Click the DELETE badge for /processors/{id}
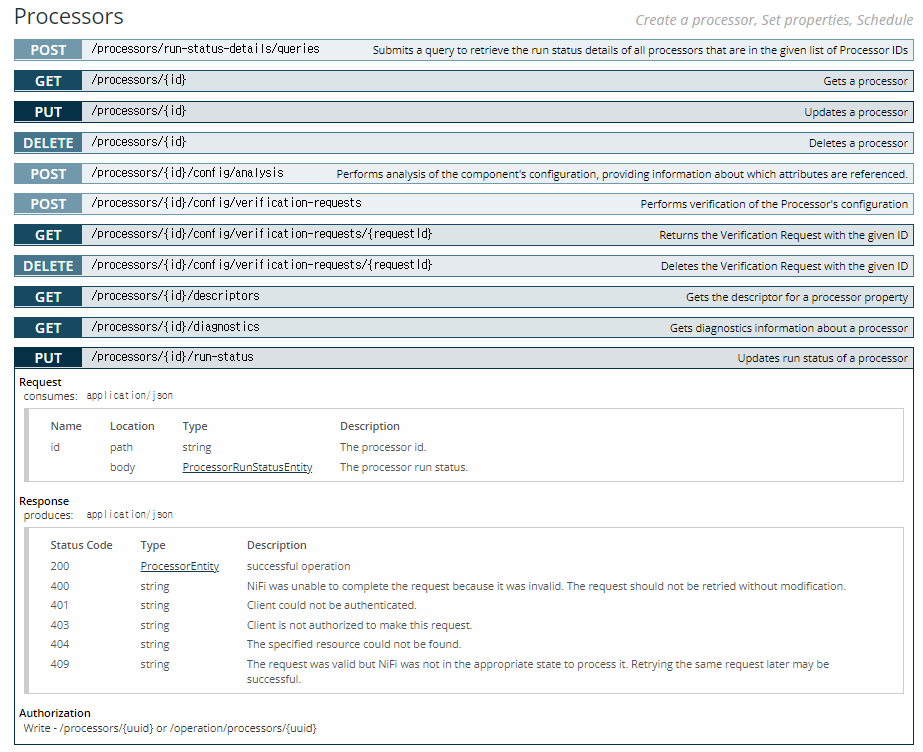 click(48, 143)
